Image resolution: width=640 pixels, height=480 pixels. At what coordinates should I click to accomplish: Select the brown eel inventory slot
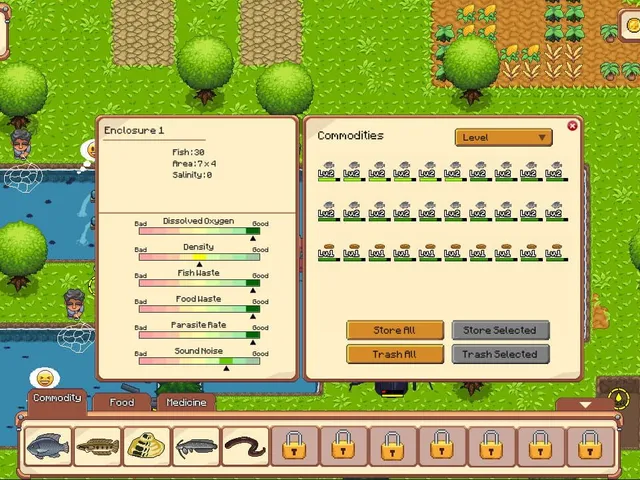coord(245,446)
